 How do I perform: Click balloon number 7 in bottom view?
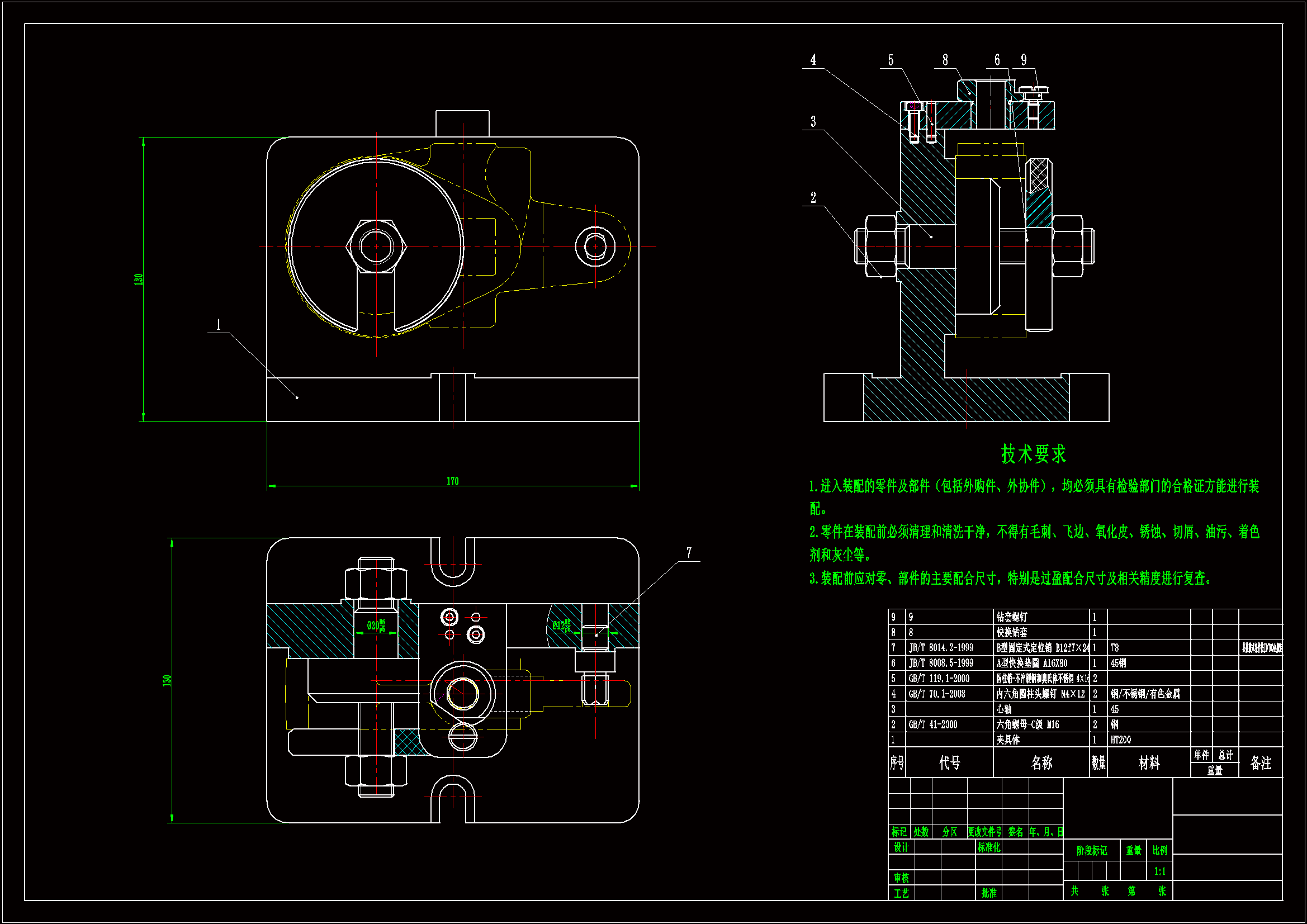pyautogui.click(x=689, y=553)
